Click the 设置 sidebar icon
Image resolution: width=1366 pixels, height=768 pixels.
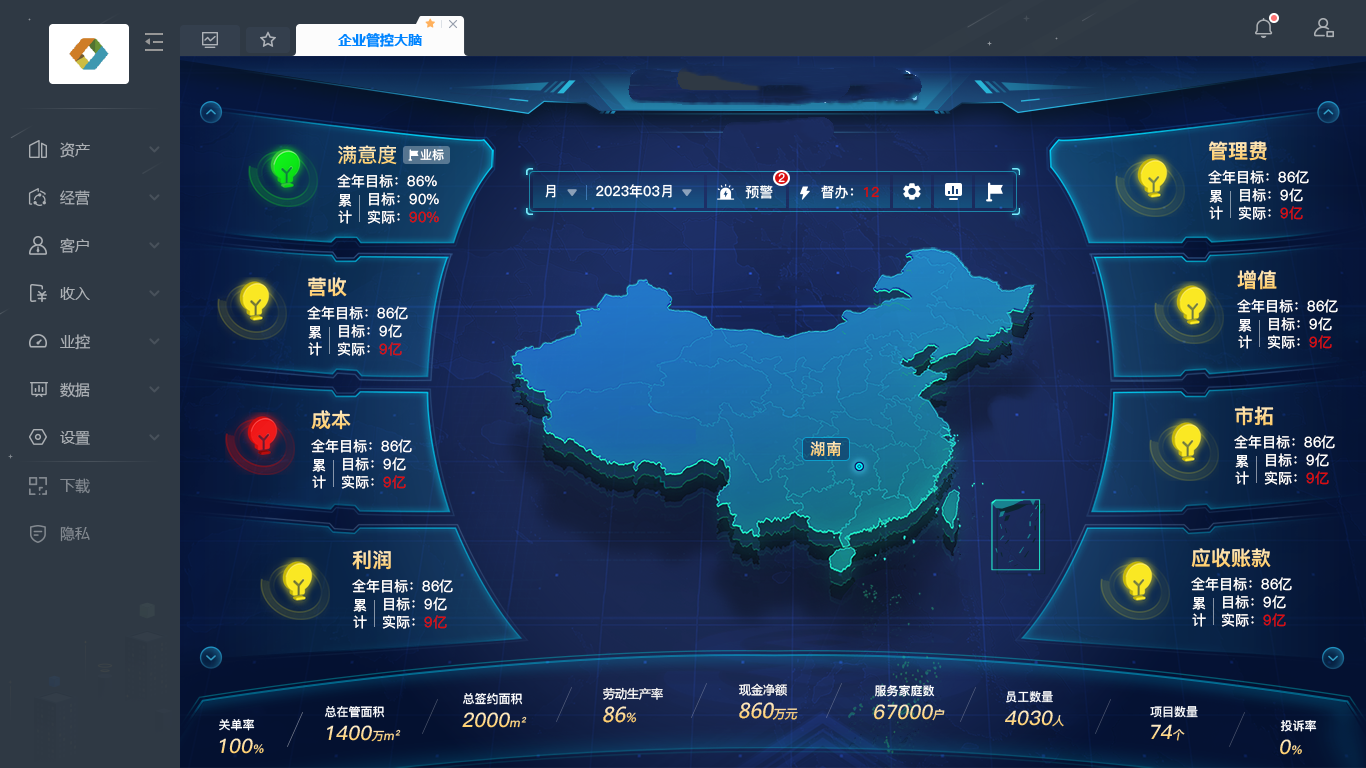click(38, 437)
